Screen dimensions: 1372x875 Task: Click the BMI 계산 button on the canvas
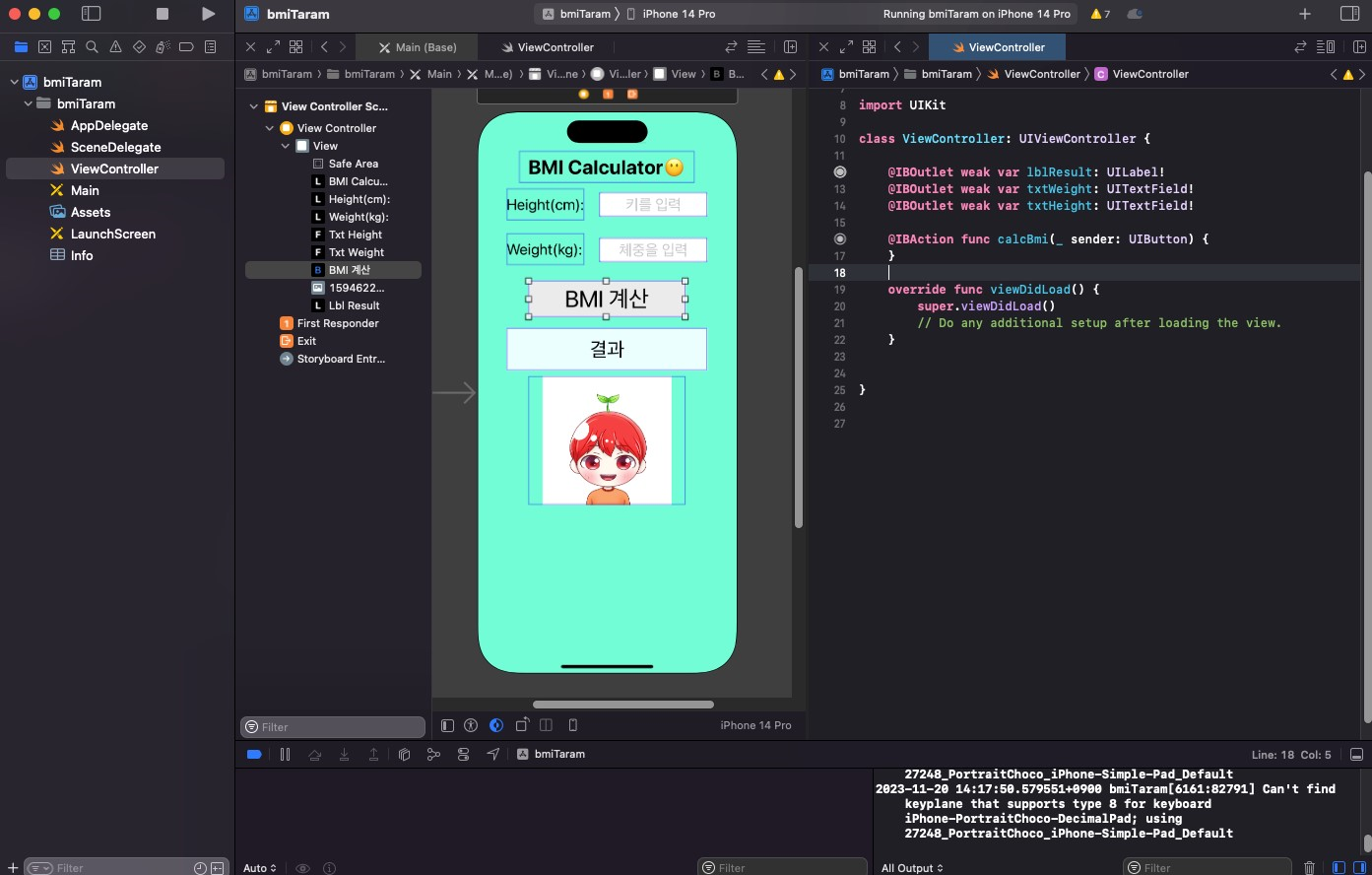pyautogui.click(x=607, y=299)
